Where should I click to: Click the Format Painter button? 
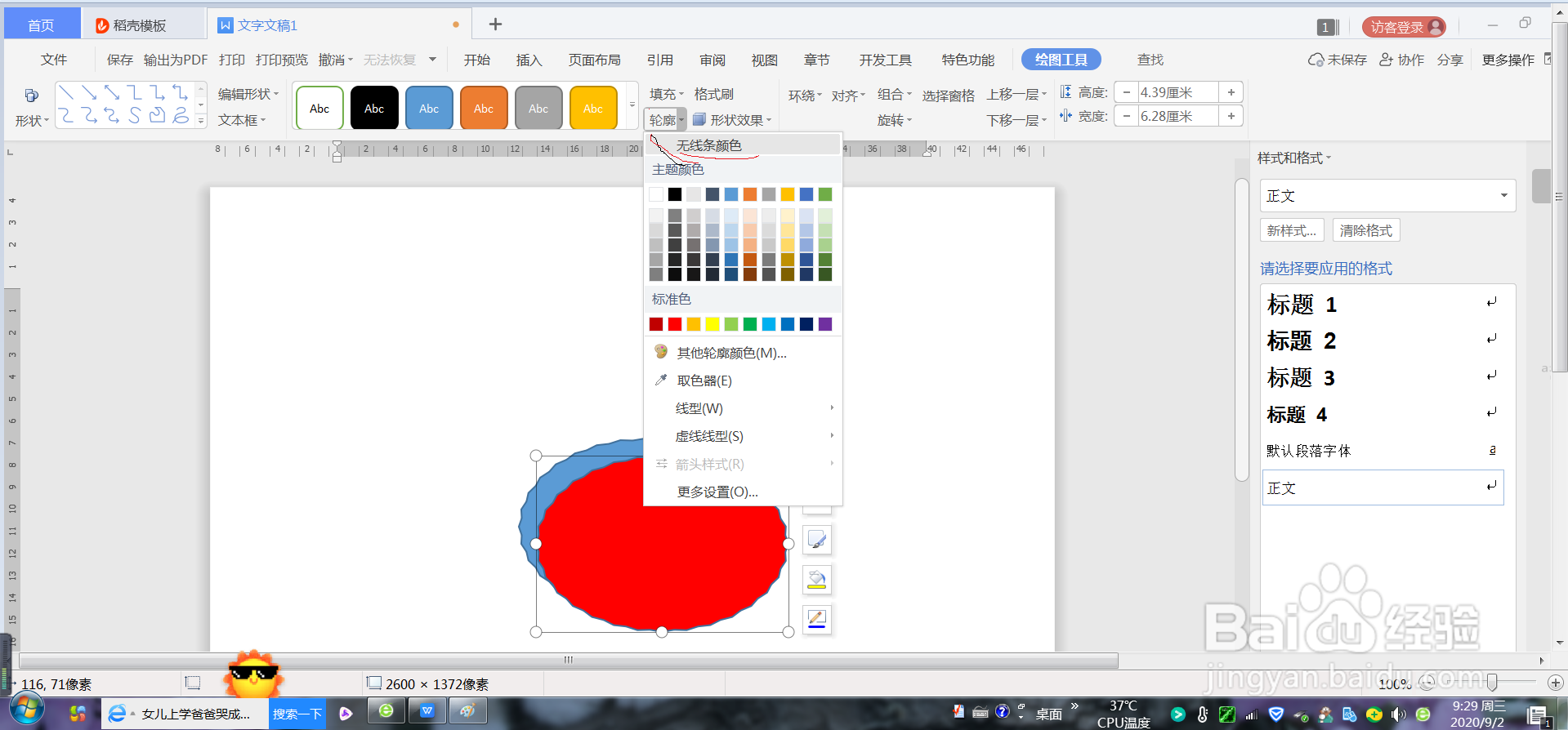tap(714, 94)
